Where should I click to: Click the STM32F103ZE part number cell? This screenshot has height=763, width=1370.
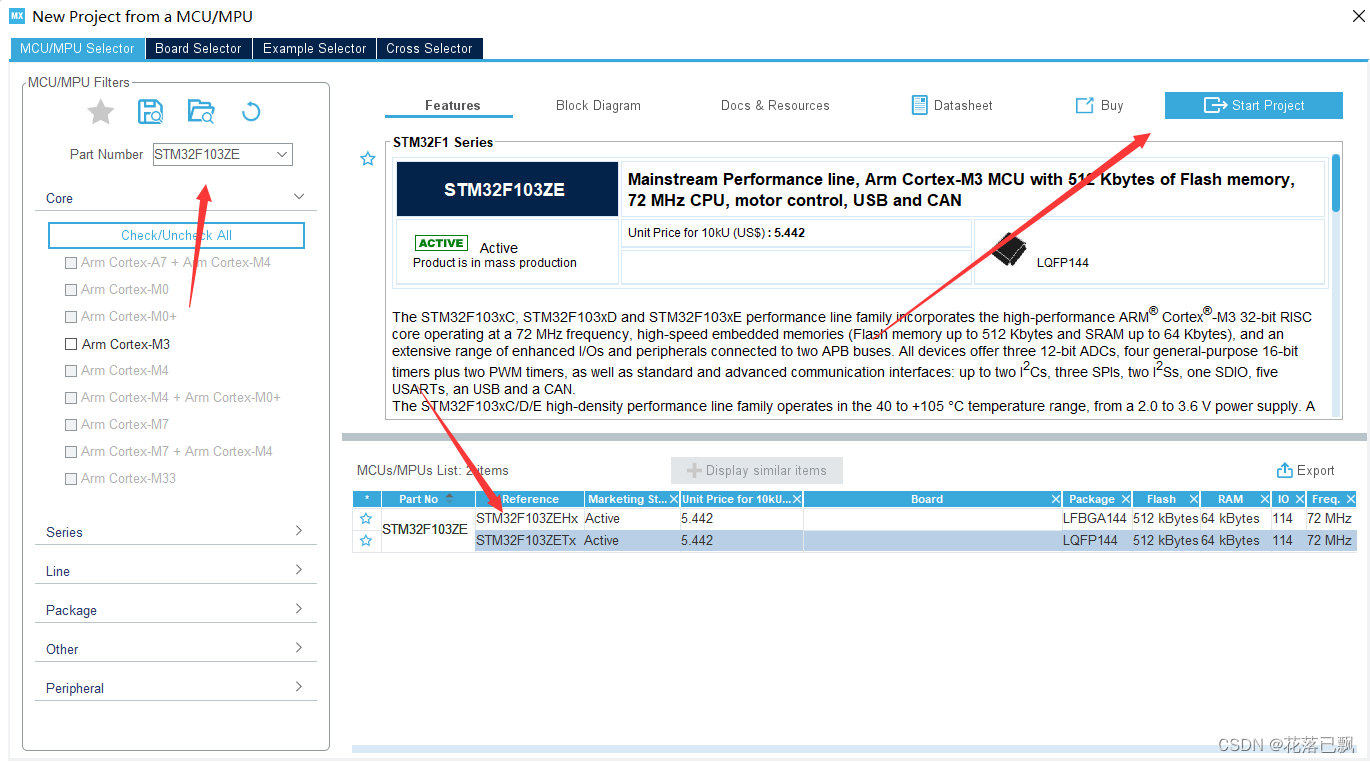[426, 530]
